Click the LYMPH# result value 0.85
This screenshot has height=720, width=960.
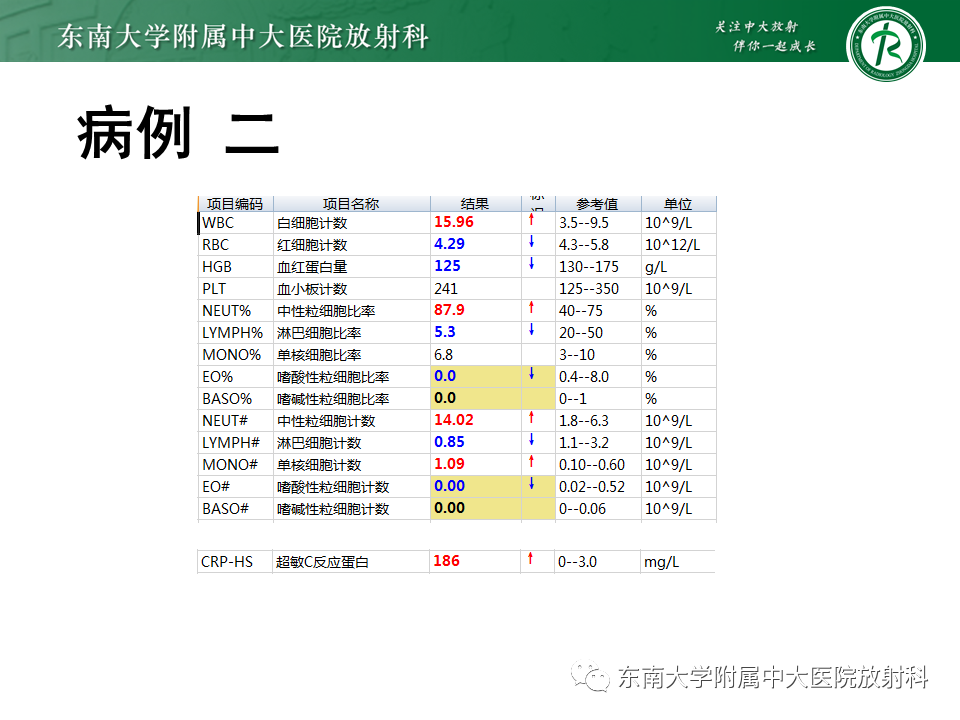pyautogui.click(x=449, y=443)
